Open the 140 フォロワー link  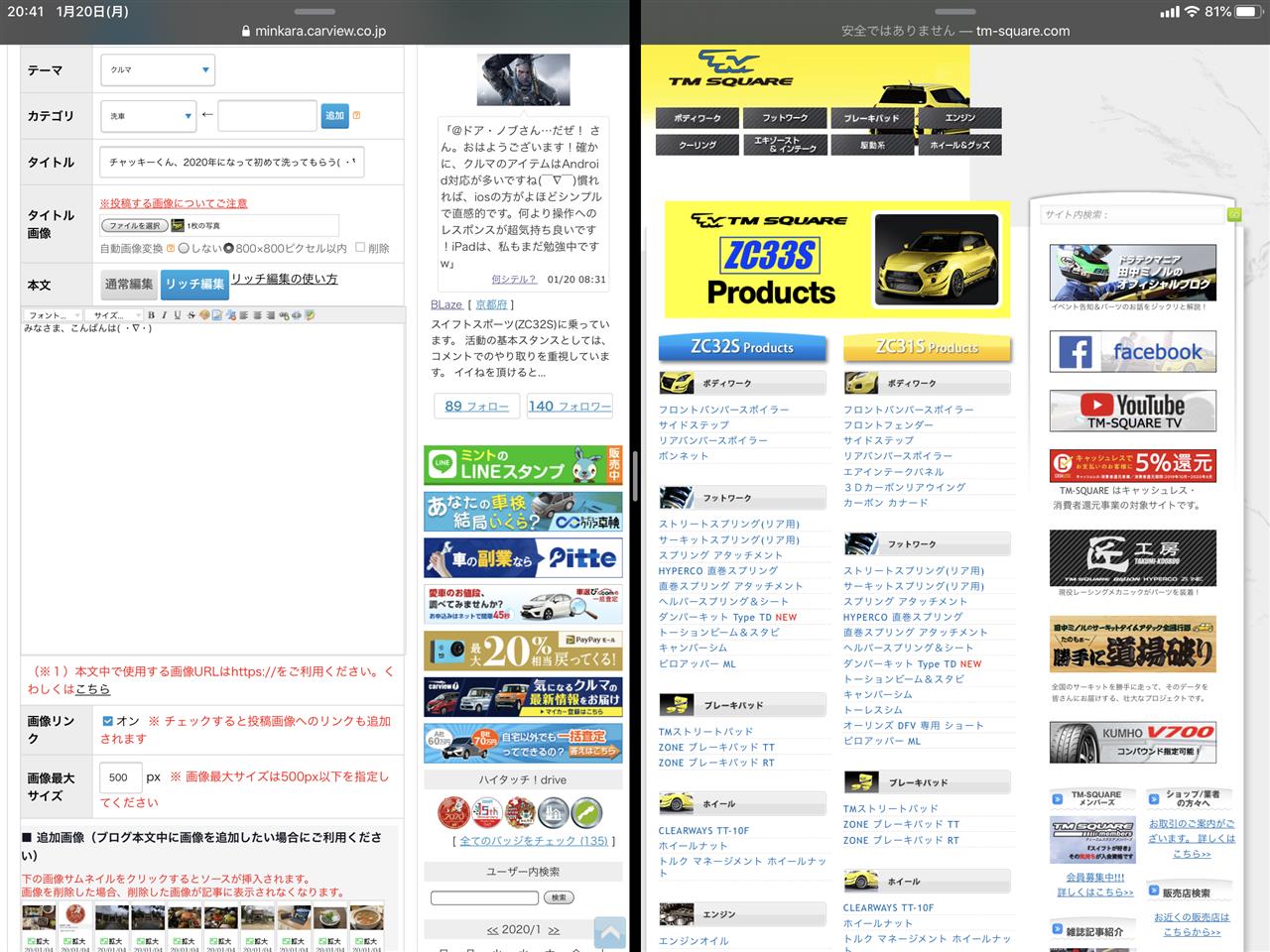tap(571, 406)
